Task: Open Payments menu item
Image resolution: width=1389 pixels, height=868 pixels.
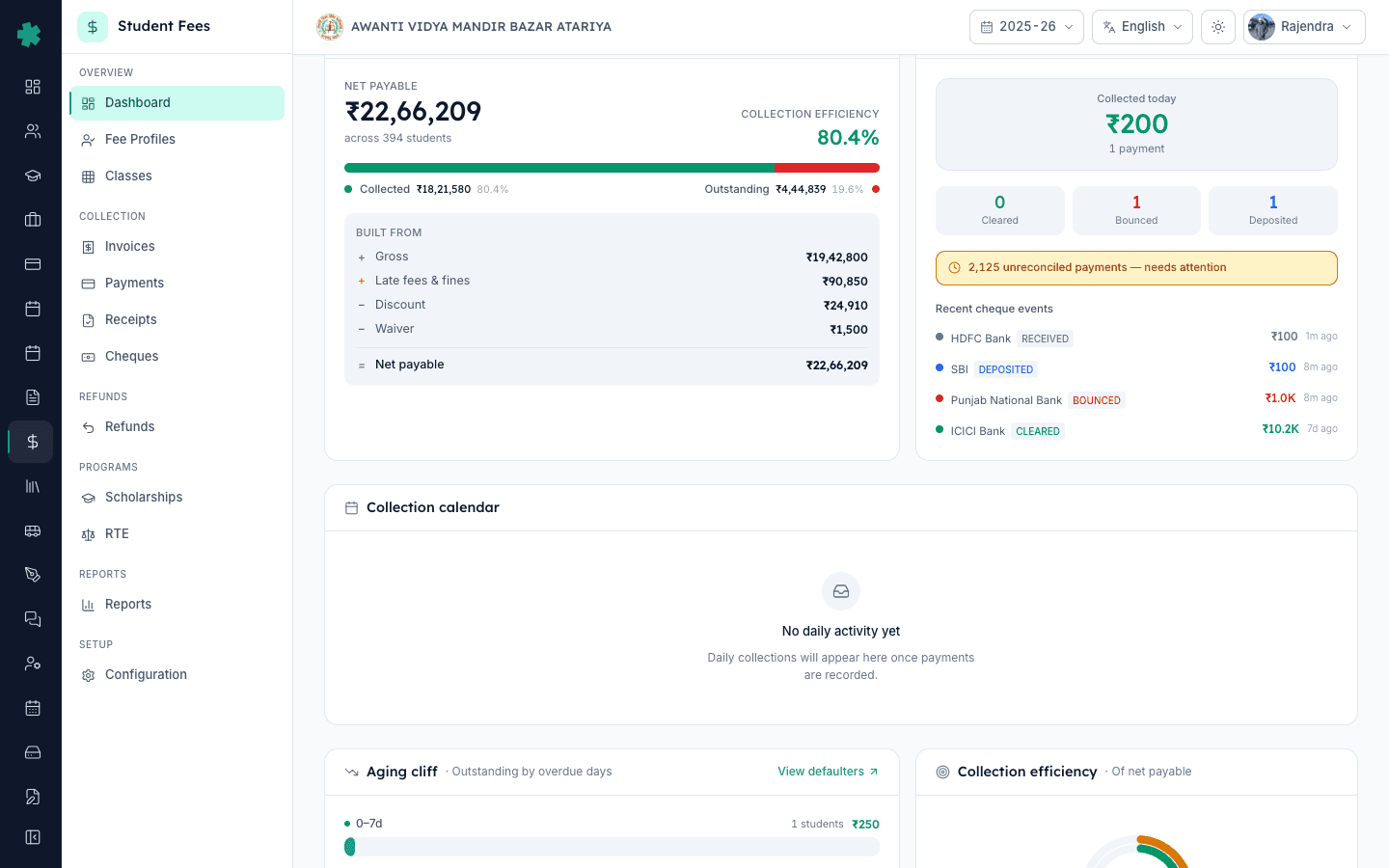Action: [x=177, y=284]
